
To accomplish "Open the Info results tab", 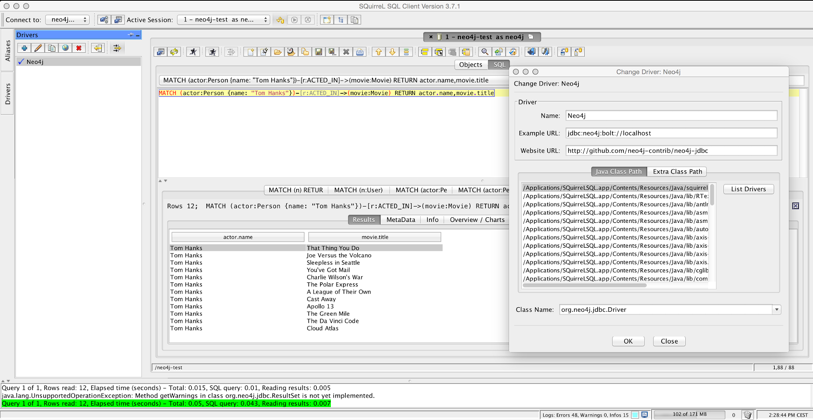I will pos(432,220).
